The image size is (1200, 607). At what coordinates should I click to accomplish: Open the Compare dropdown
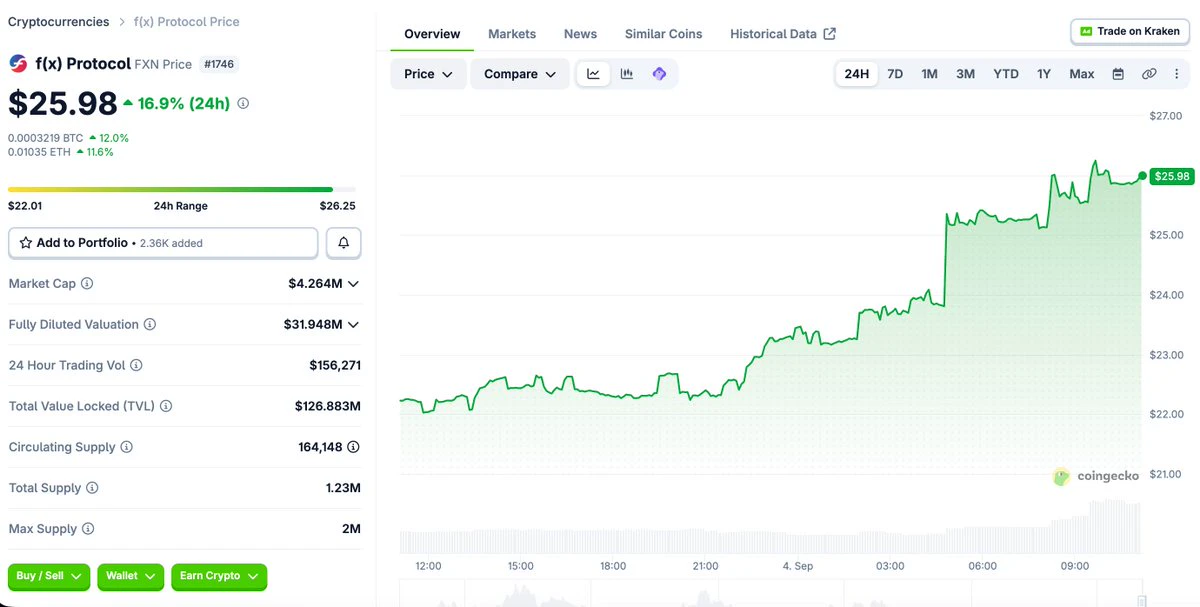tap(520, 74)
